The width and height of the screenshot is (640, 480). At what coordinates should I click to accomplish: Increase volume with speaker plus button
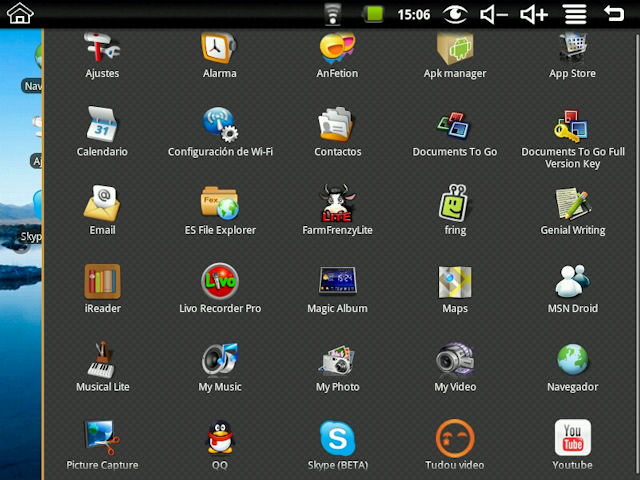534,15
